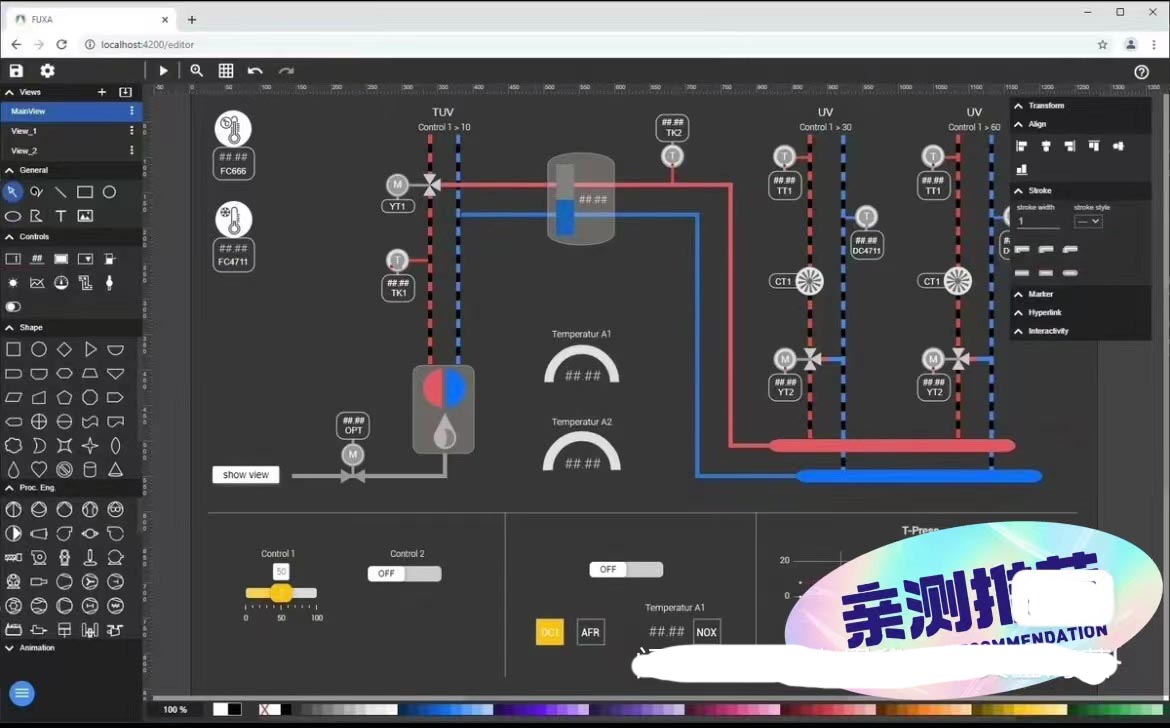Open View_1 in the views list
This screenshot has height=728, width=1170.
(x=24, y=131)
